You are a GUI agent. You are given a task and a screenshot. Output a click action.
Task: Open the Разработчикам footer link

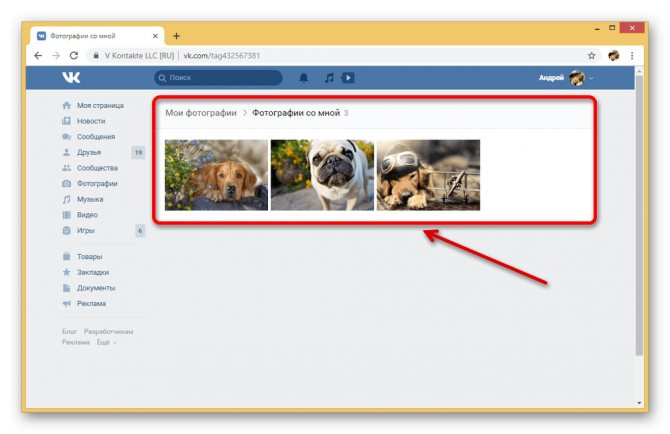click(109, 331)
